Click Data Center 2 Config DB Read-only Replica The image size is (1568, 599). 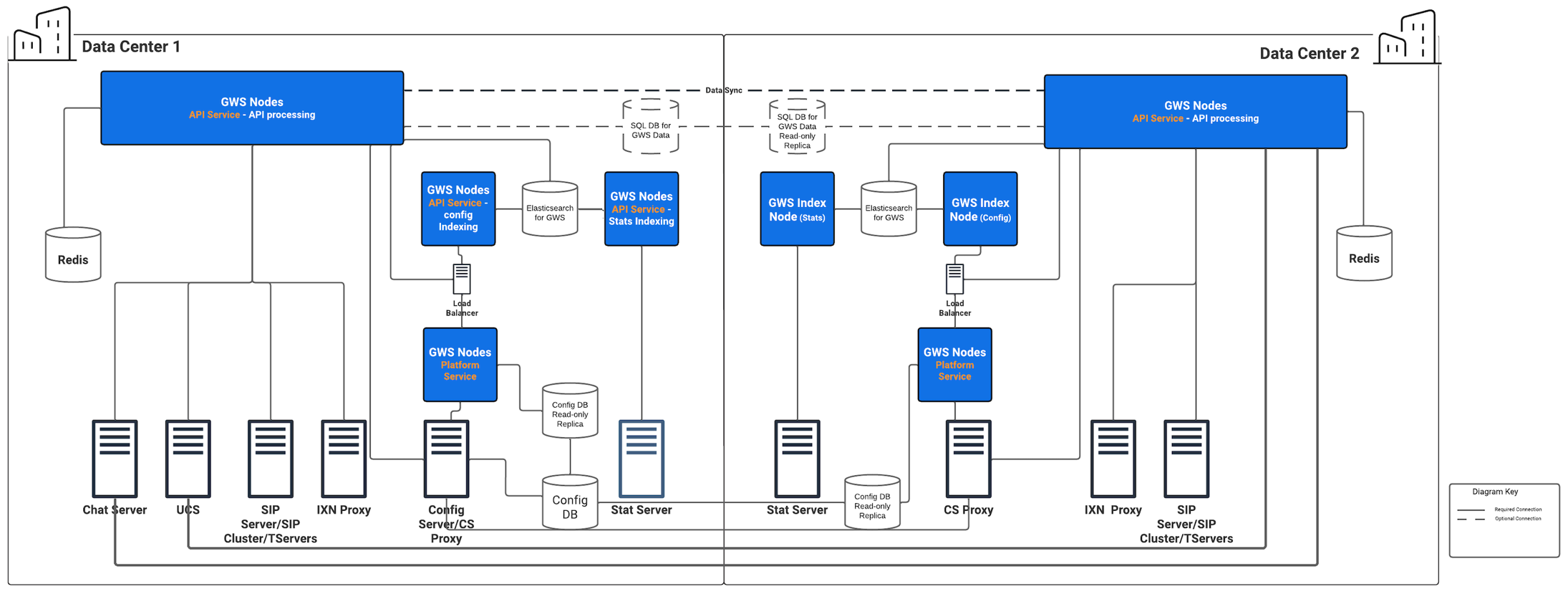pyautogui.click(x=872, y=502)
